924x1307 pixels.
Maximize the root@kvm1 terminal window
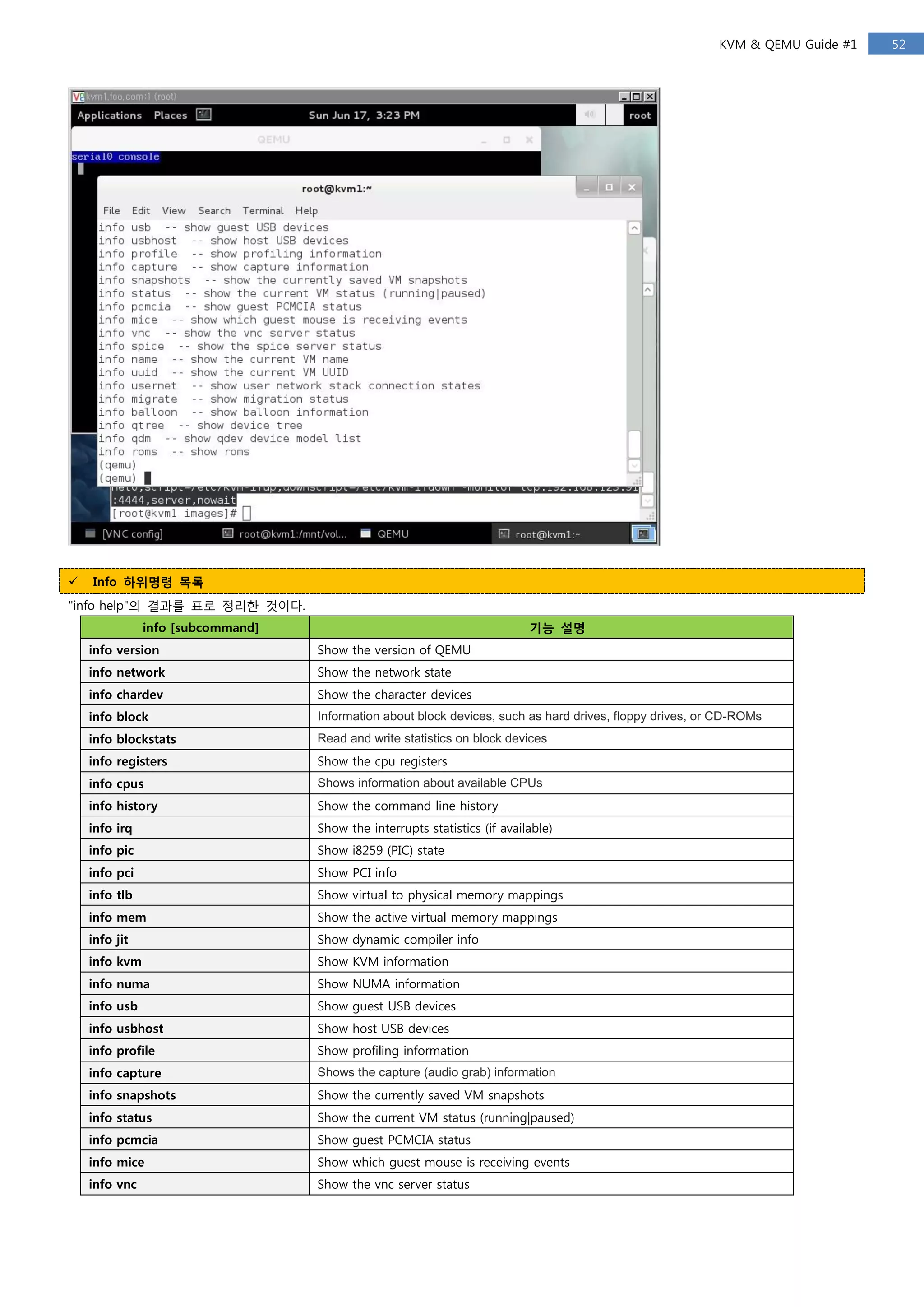pos(609,187)
